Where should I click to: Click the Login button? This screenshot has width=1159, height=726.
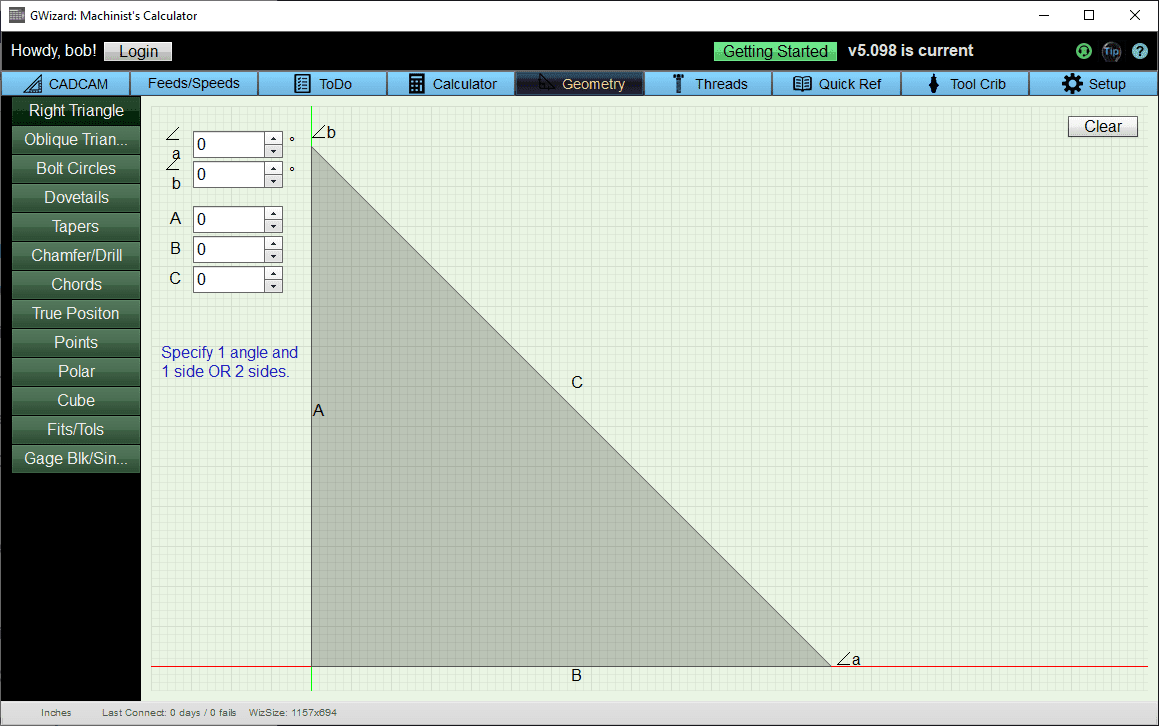pos(137,51)
